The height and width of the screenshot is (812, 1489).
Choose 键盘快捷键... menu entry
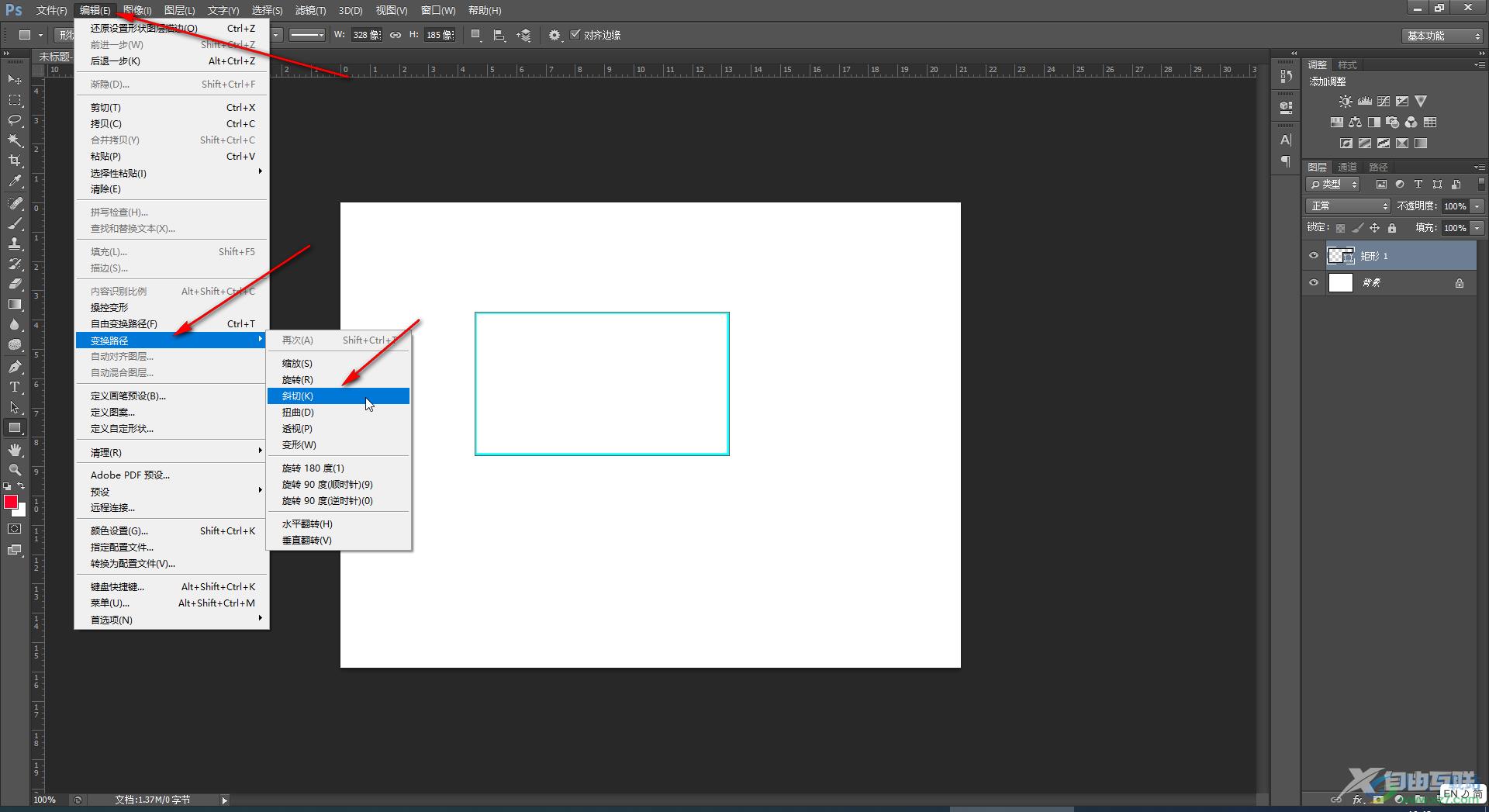point(171,587)
